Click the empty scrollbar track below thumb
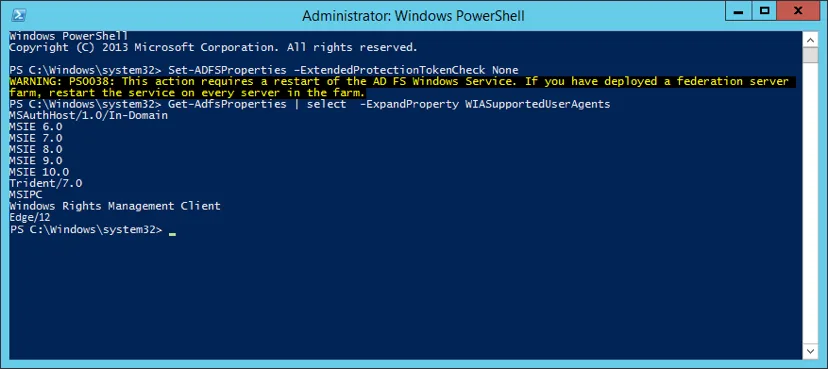The image size is (828, 369). coord(810,203)
